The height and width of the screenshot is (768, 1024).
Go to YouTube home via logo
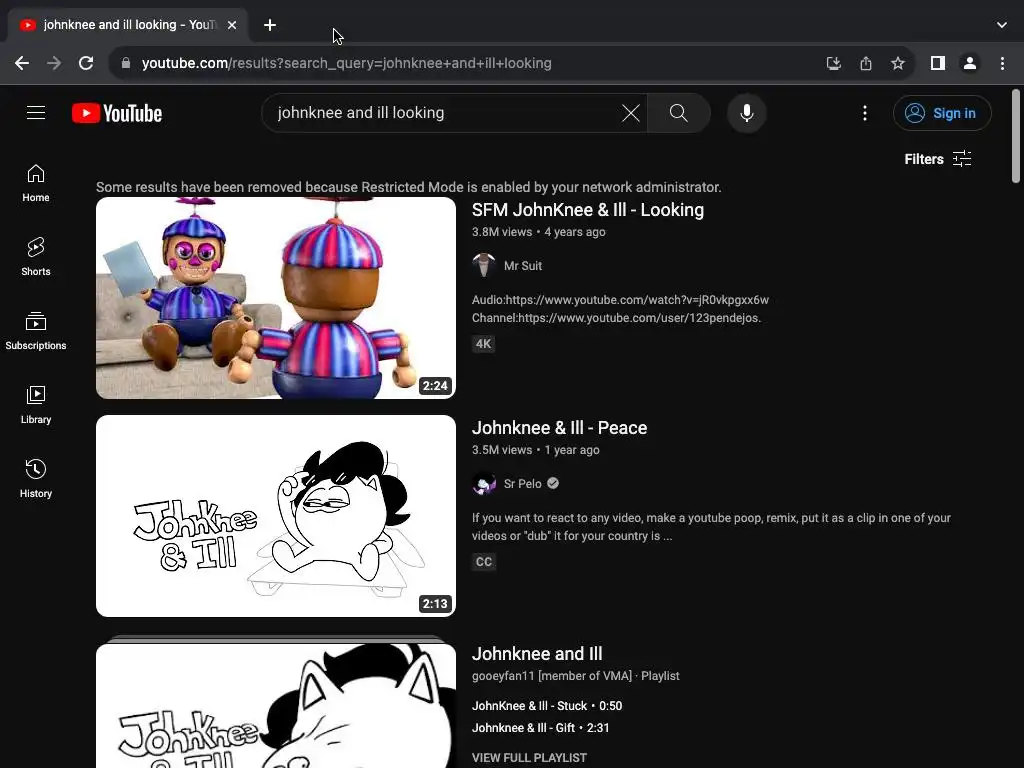117,113
